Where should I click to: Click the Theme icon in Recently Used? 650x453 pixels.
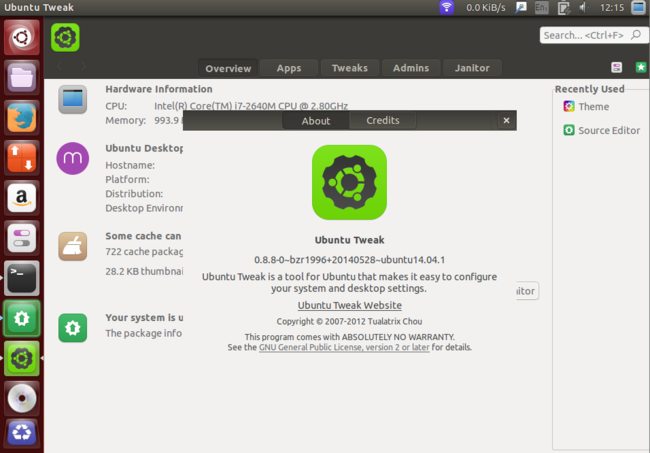569,107
